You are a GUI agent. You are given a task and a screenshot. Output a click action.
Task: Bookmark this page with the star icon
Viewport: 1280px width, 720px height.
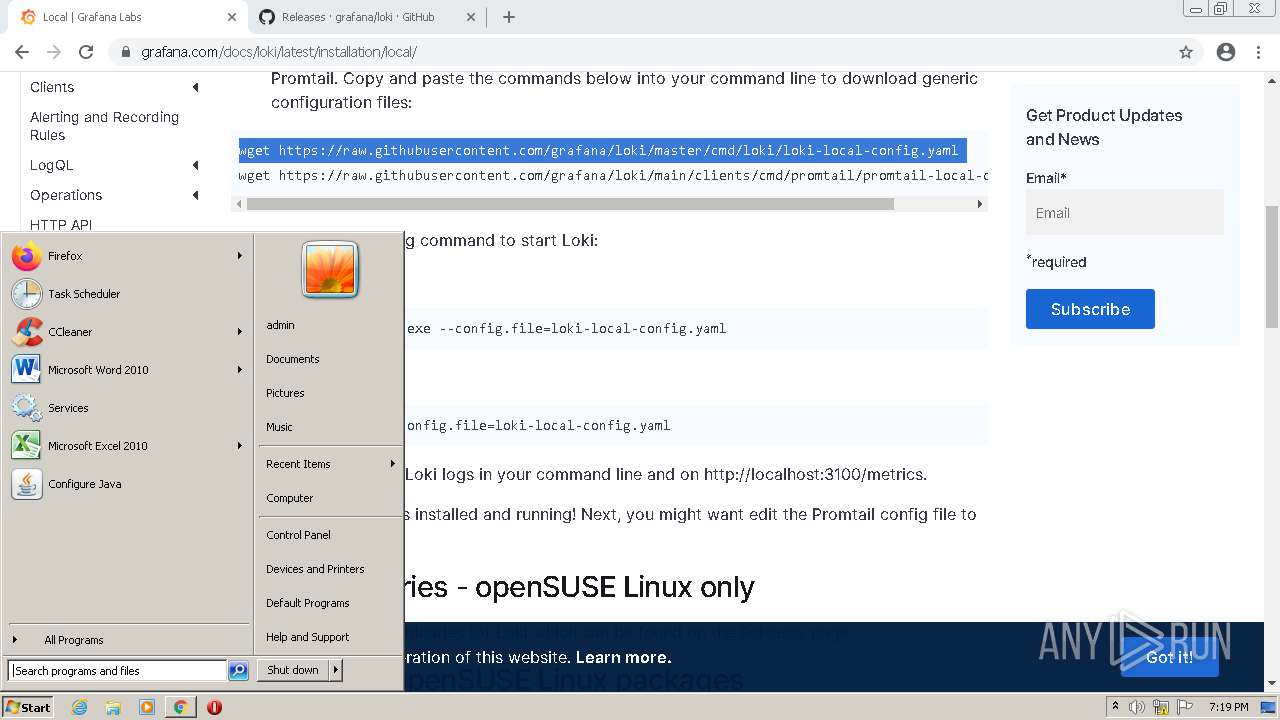point(1186,52)
